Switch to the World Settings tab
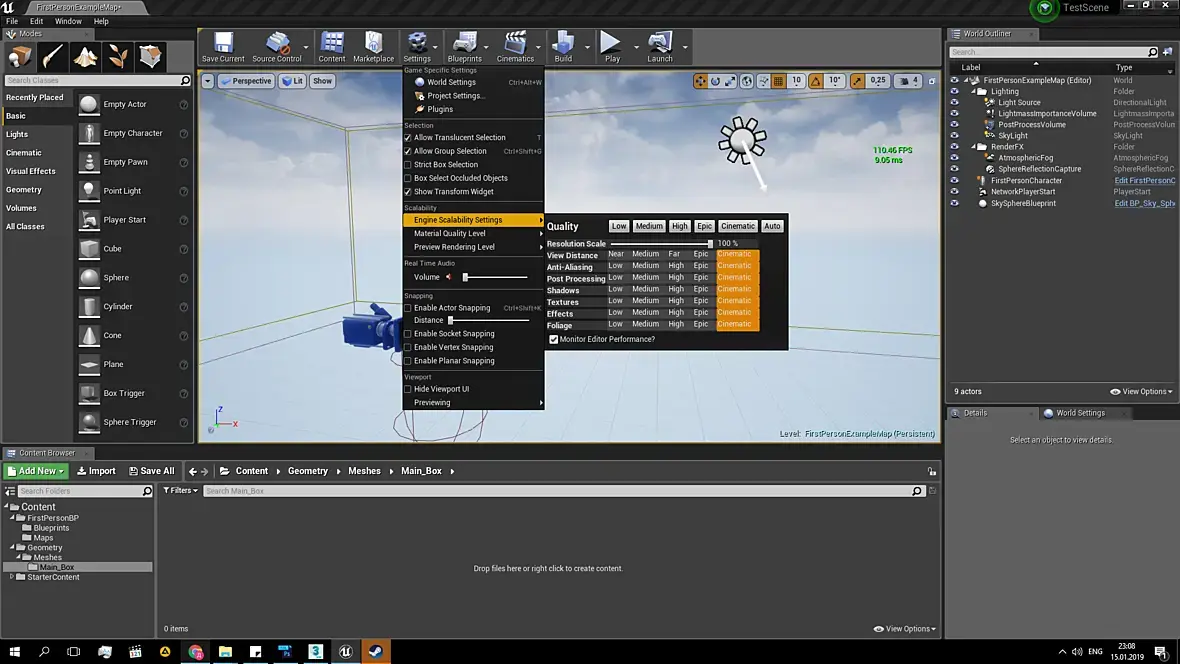The width and height of the screenshot is (1180, 664). click(1080, 413)
